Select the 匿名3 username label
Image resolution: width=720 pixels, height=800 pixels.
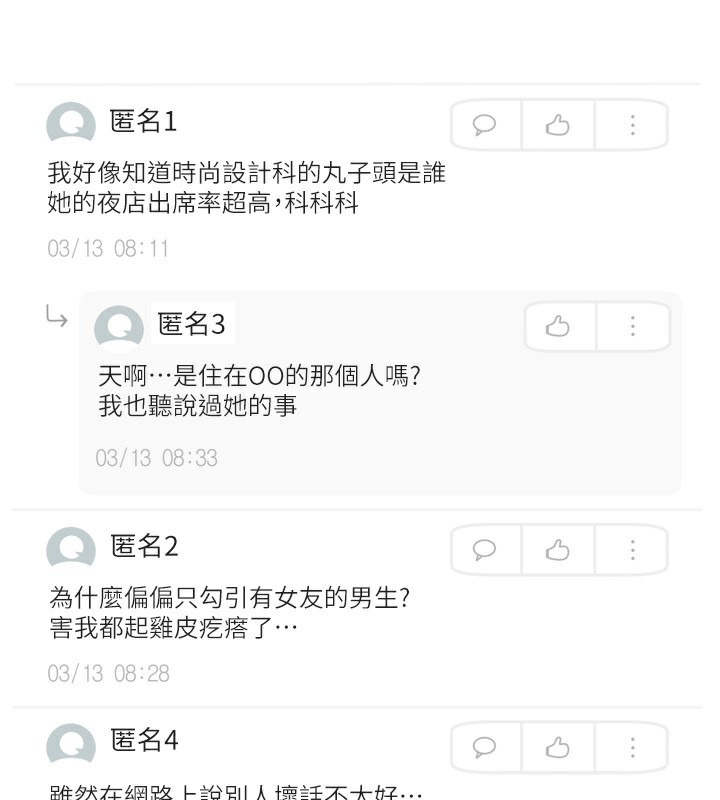pyautogui.click(x=191, y=324)
